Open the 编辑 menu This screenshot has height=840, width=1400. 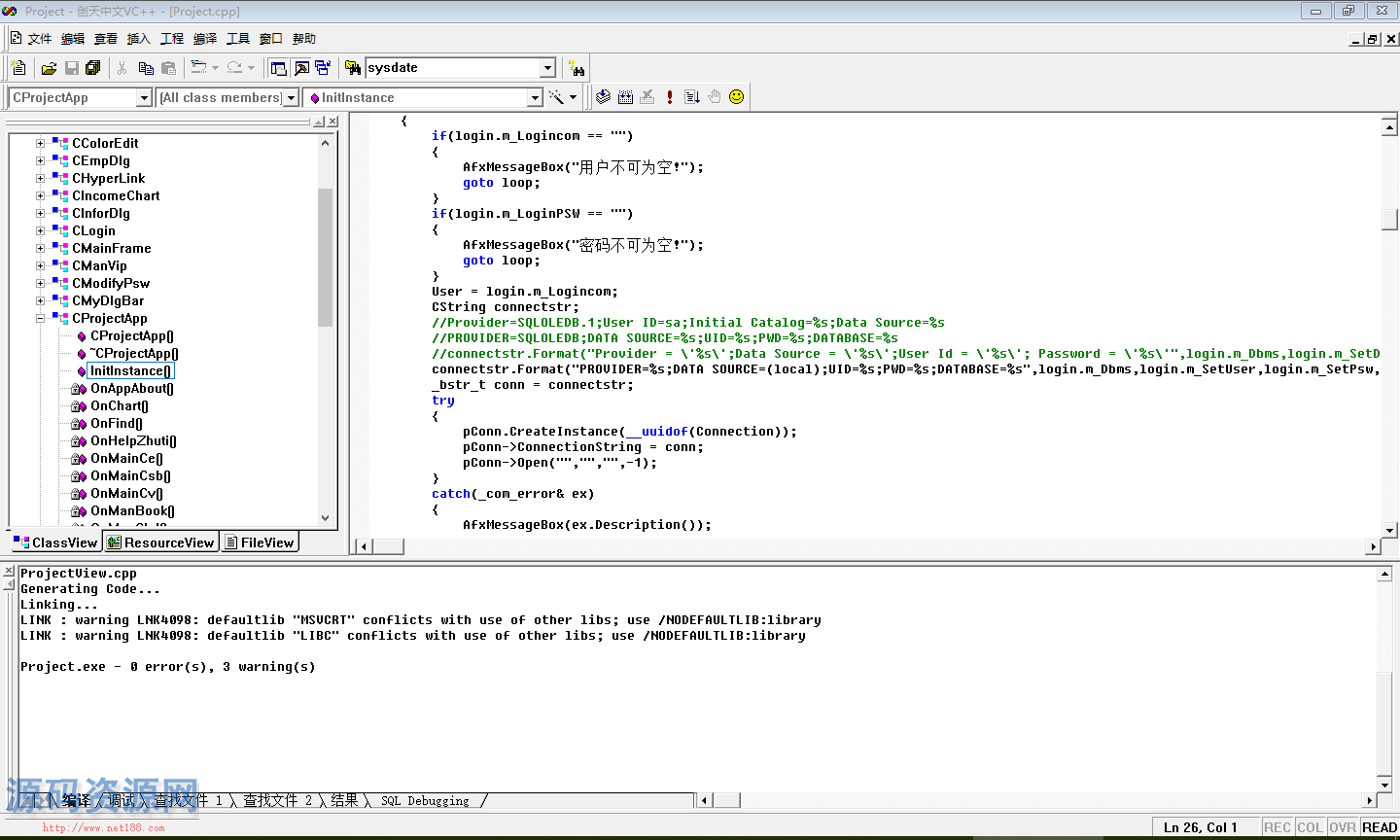(x=73, y=39)
